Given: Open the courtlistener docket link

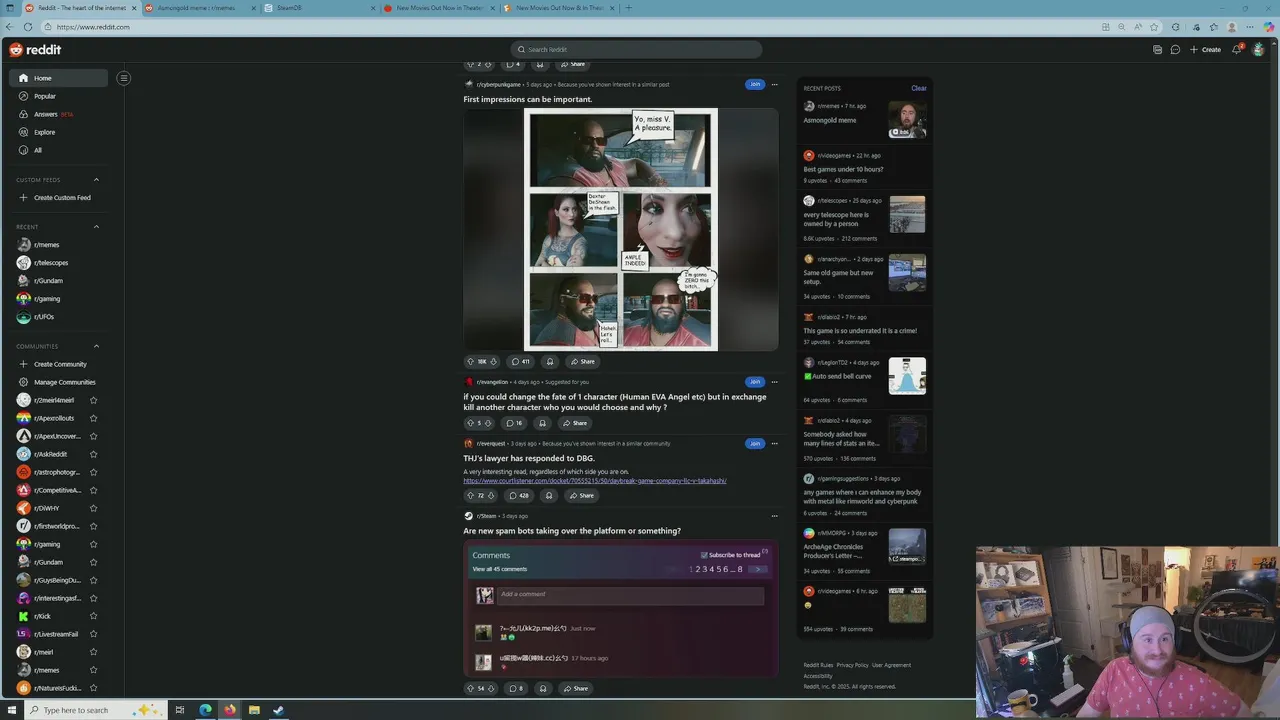Looking at the screenshot, I should (595, 481).
